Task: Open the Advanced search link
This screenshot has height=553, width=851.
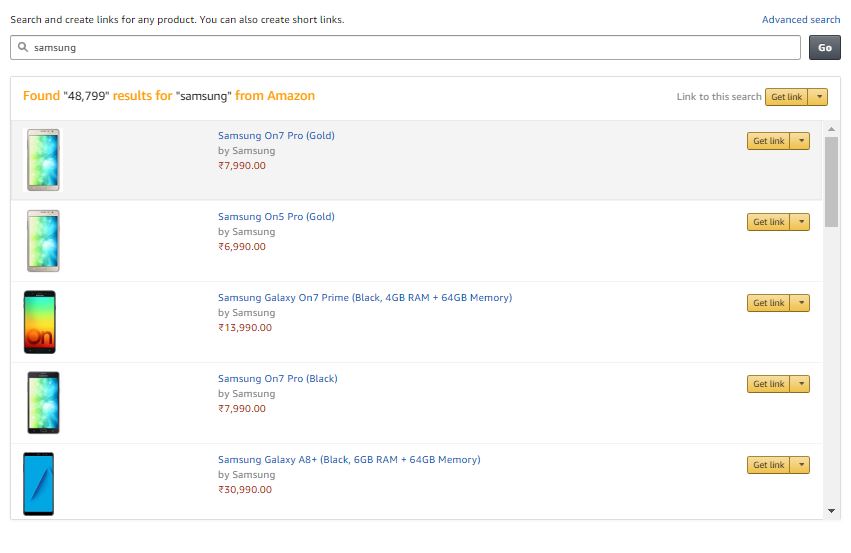Action: (x=801, y=20)
